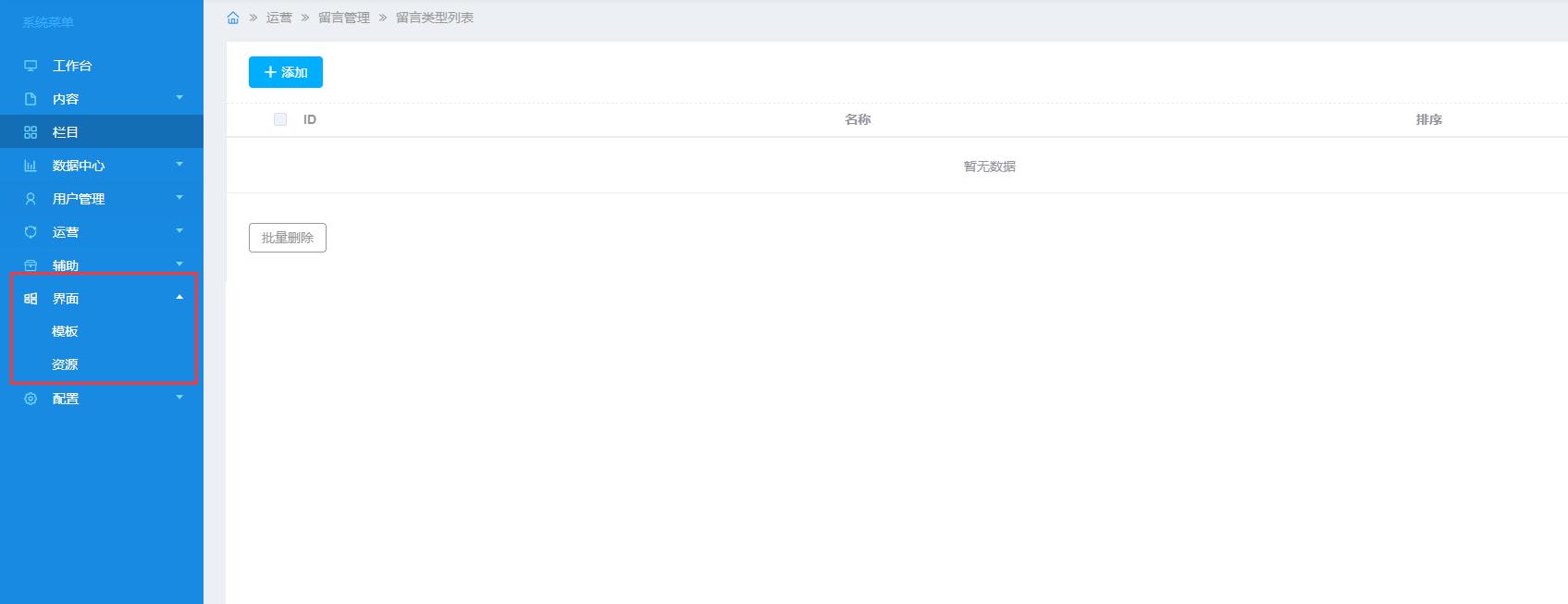Expand the 配置 menu arrow

[179, 397]
